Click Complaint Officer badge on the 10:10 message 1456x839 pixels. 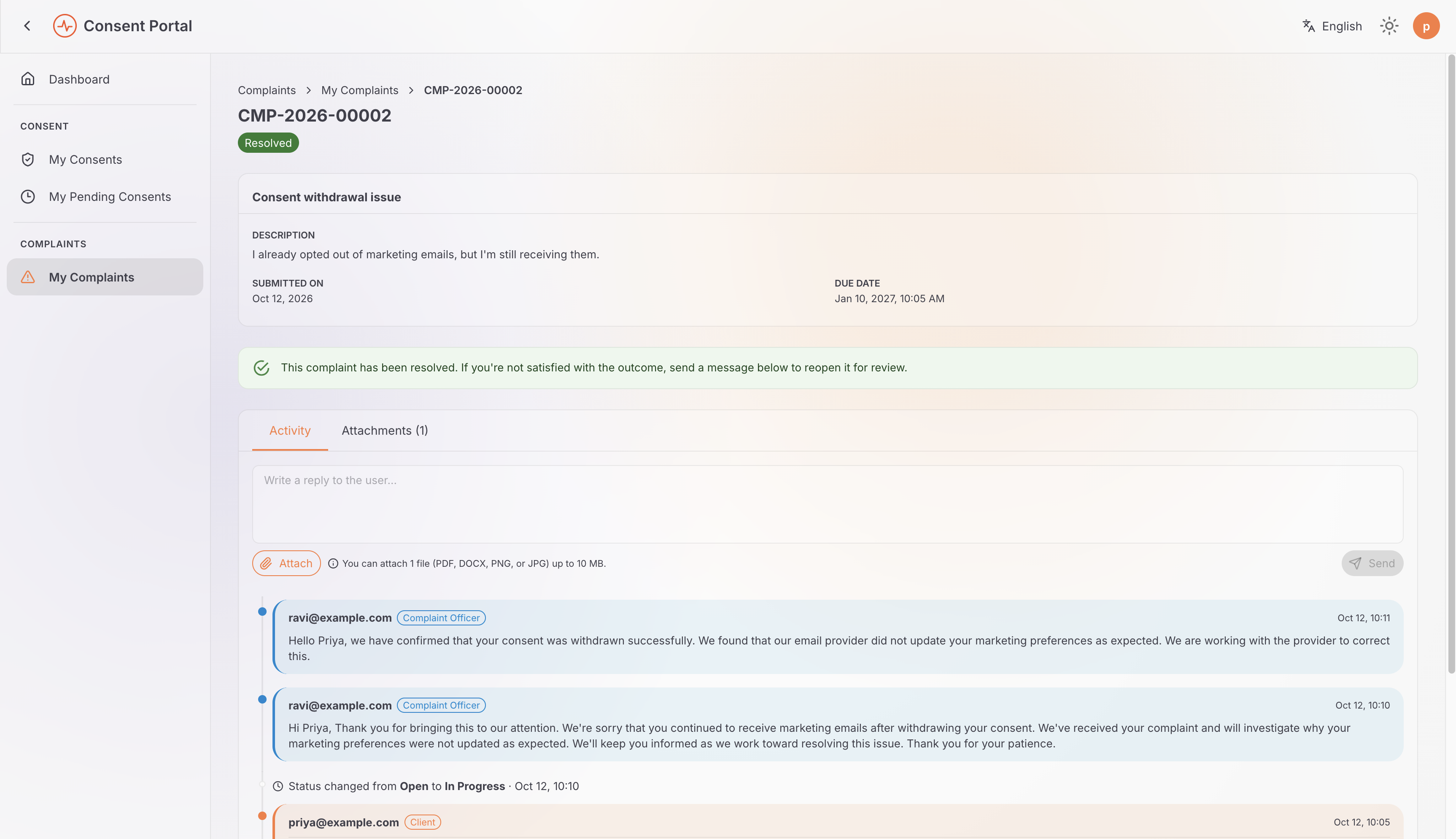click(441, 705)
